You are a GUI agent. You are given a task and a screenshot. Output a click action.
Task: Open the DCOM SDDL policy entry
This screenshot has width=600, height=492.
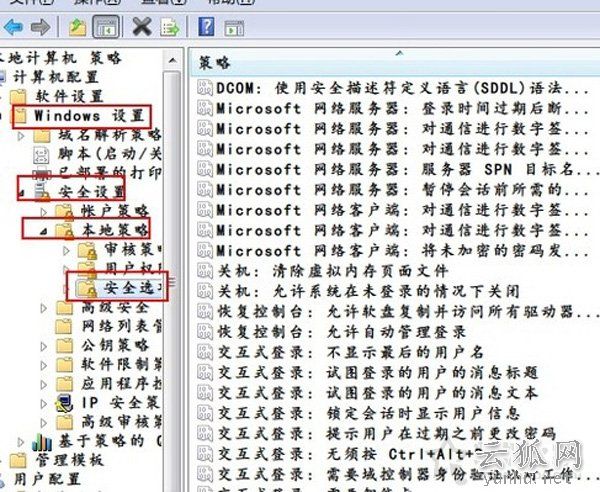click(x=402, y=88)
